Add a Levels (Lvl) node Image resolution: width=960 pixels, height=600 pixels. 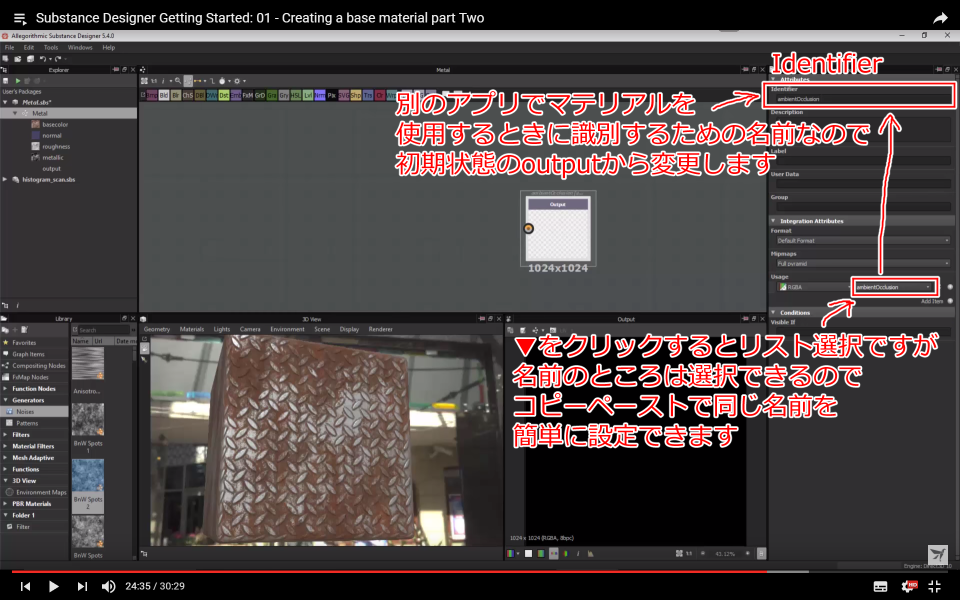[x=307, y=96]
